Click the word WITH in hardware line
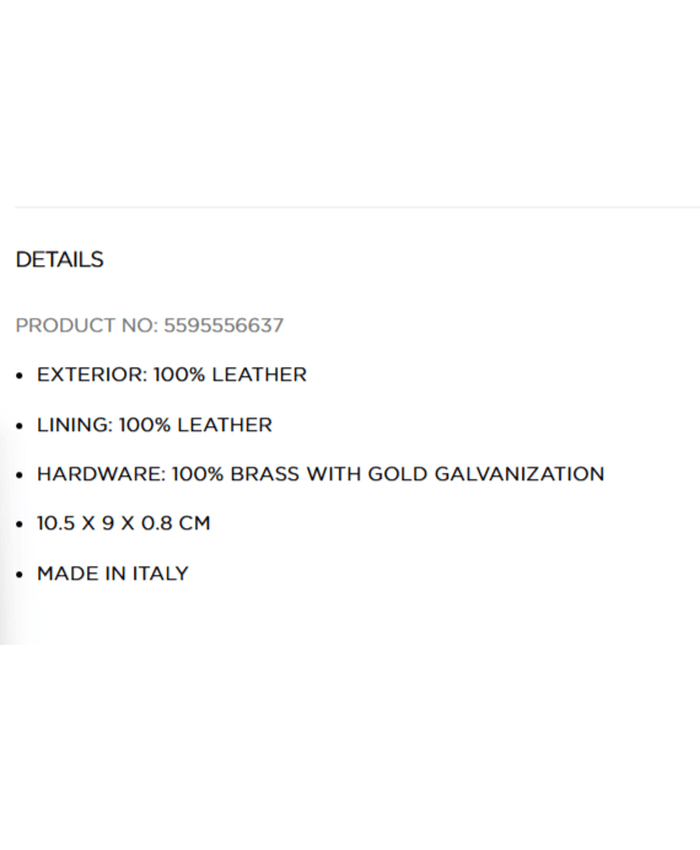Image resolution: width=700 pixels, height=850 pixels. coord(333,474)
